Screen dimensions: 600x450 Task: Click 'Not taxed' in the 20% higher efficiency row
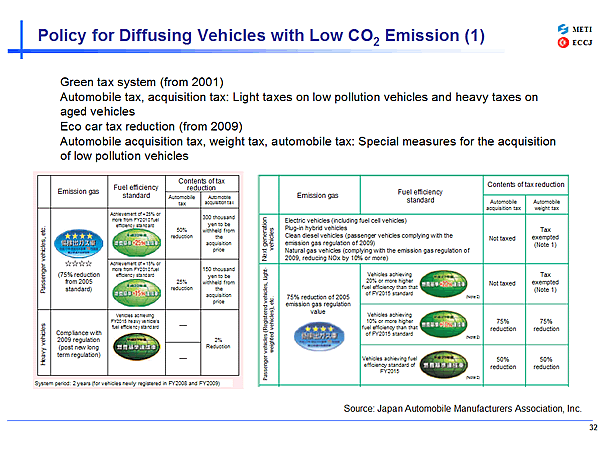tap(502, 284)
